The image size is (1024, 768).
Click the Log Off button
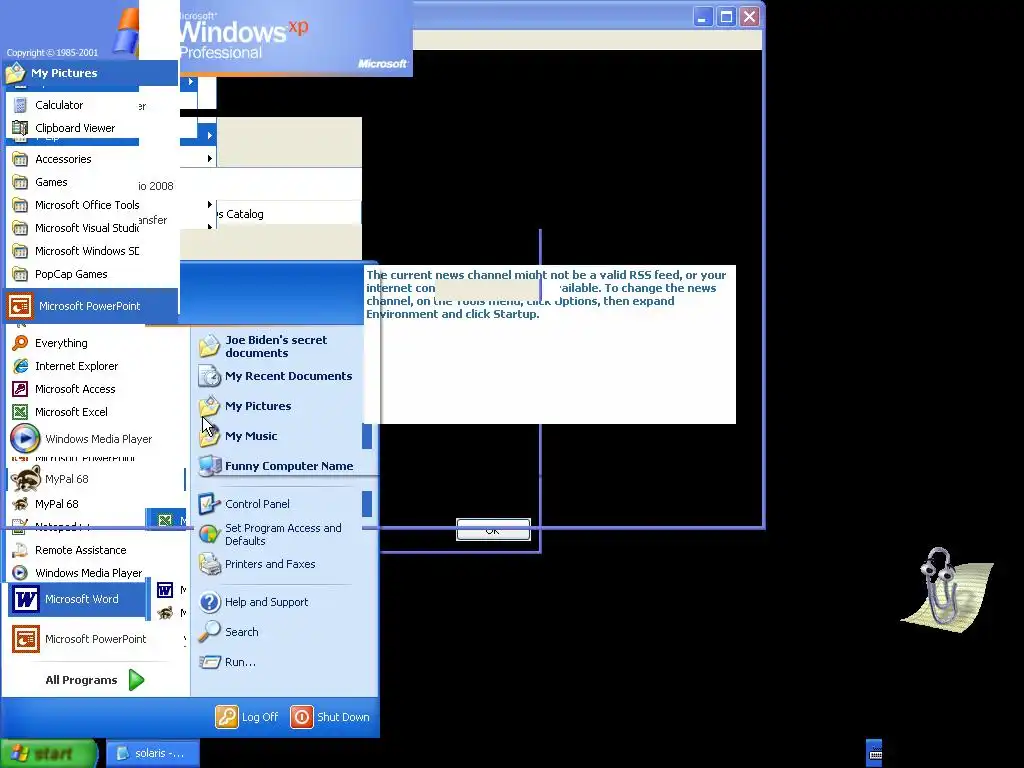(247, 717)
